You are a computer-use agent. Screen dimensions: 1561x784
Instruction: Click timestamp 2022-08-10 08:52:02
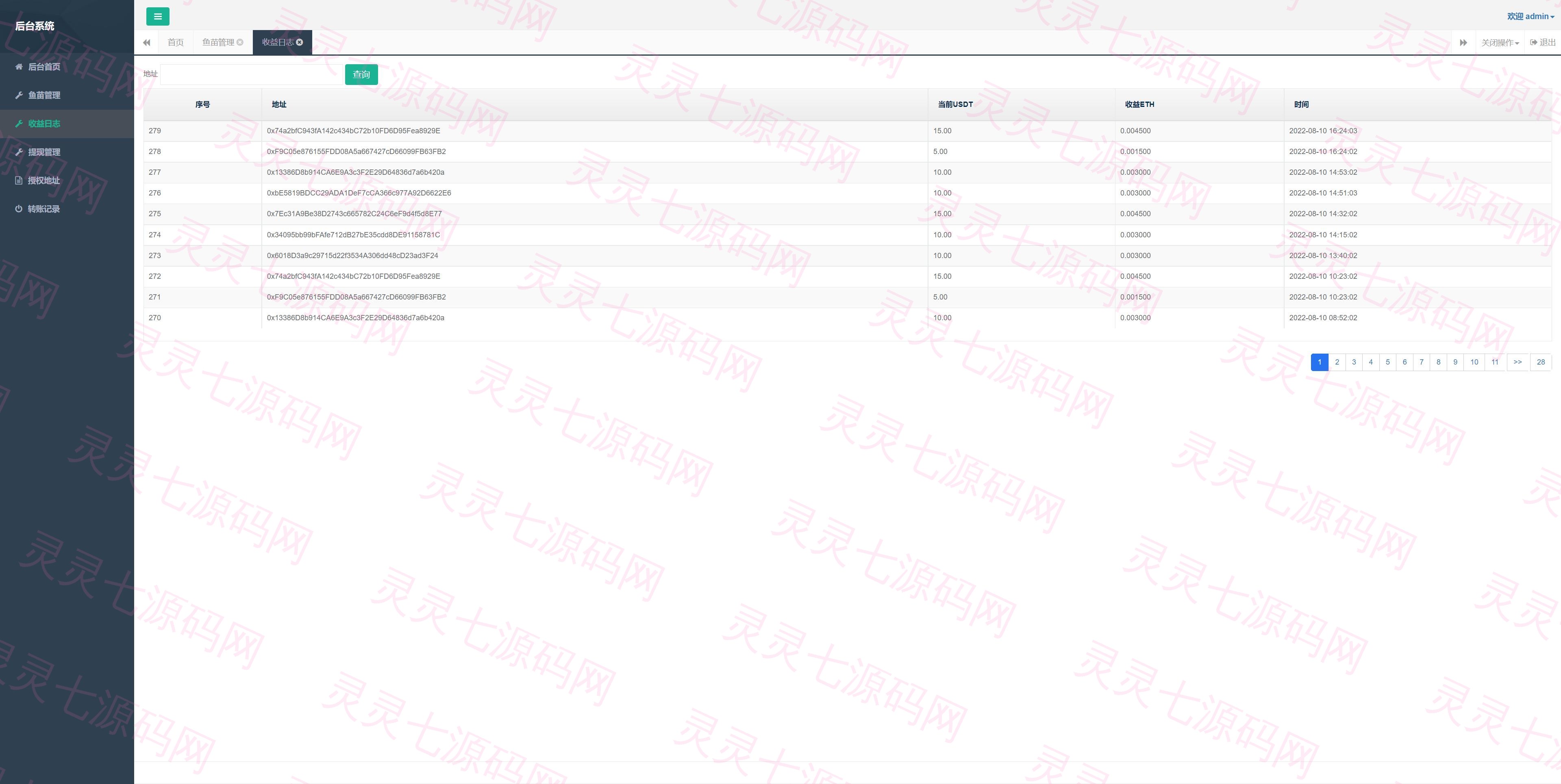click(1323, 318)
